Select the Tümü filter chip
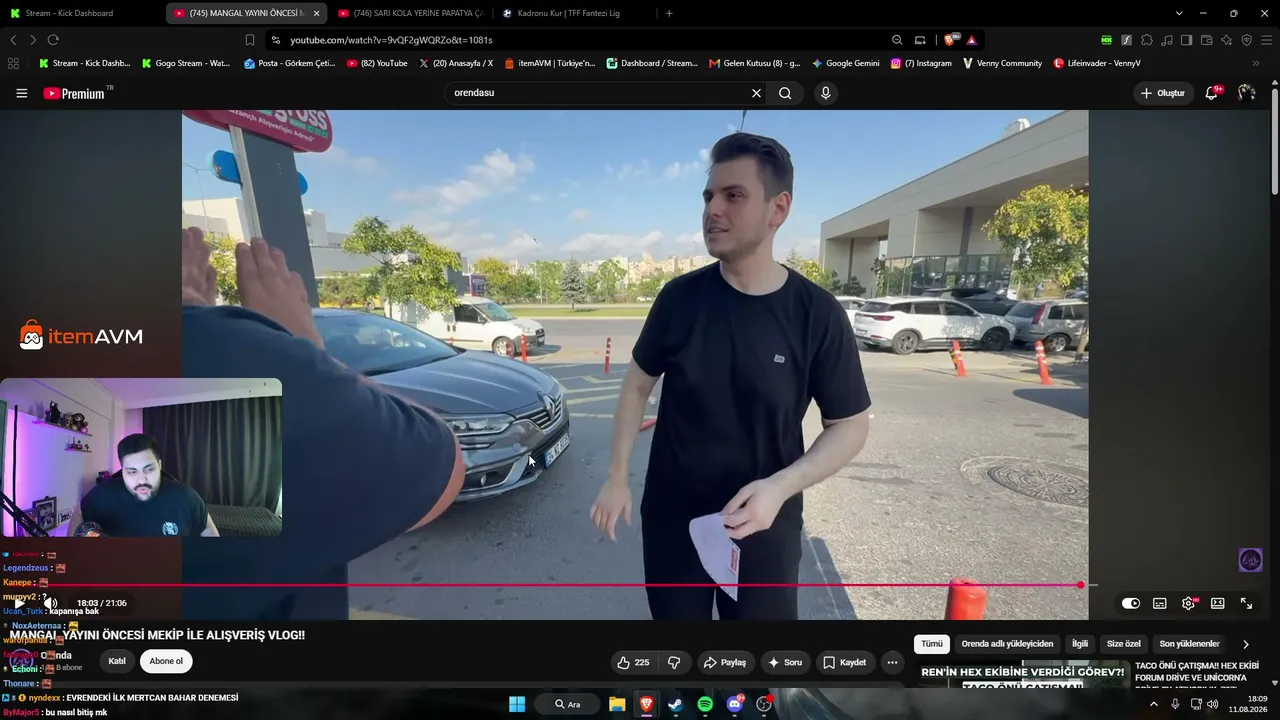1280x720 pixels. coord(932,644)
